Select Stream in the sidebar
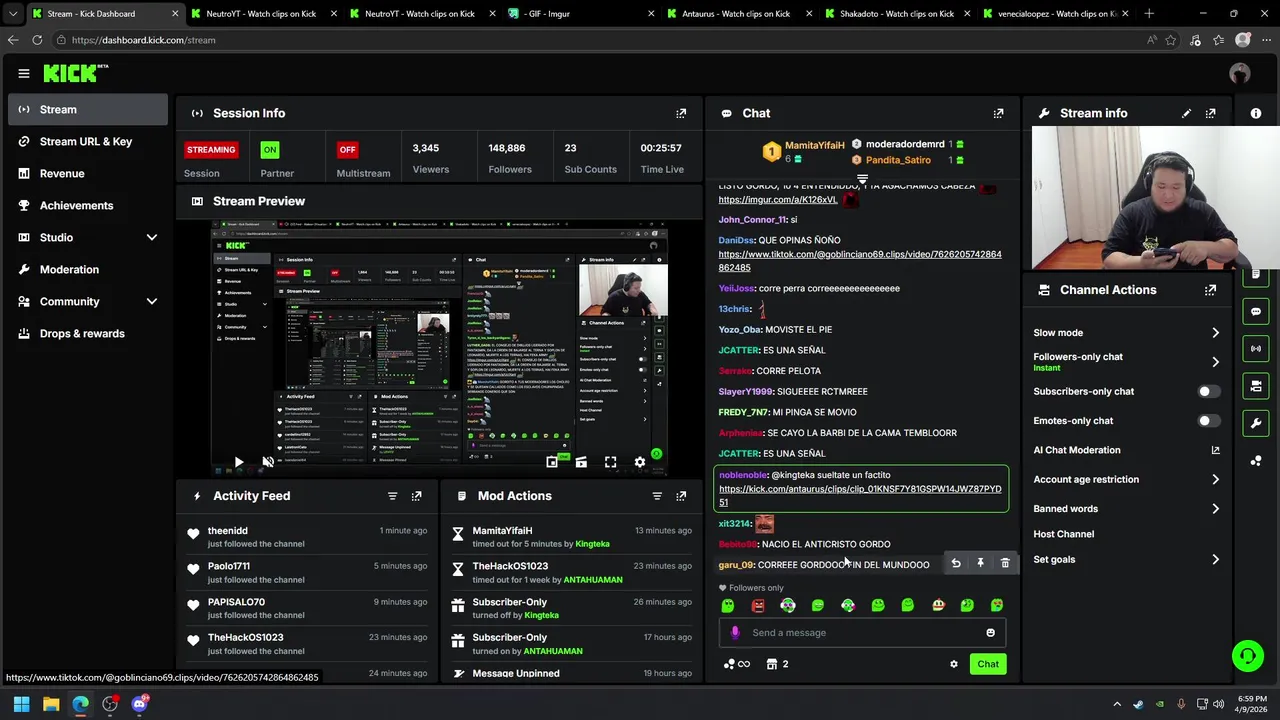This screenshot has width=1280, height=720. [88, 109]
